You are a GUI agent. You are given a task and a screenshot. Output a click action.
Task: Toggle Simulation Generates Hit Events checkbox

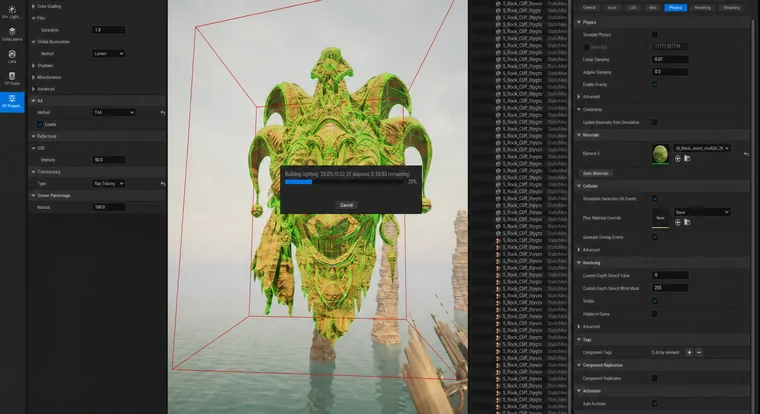[655, 198]
